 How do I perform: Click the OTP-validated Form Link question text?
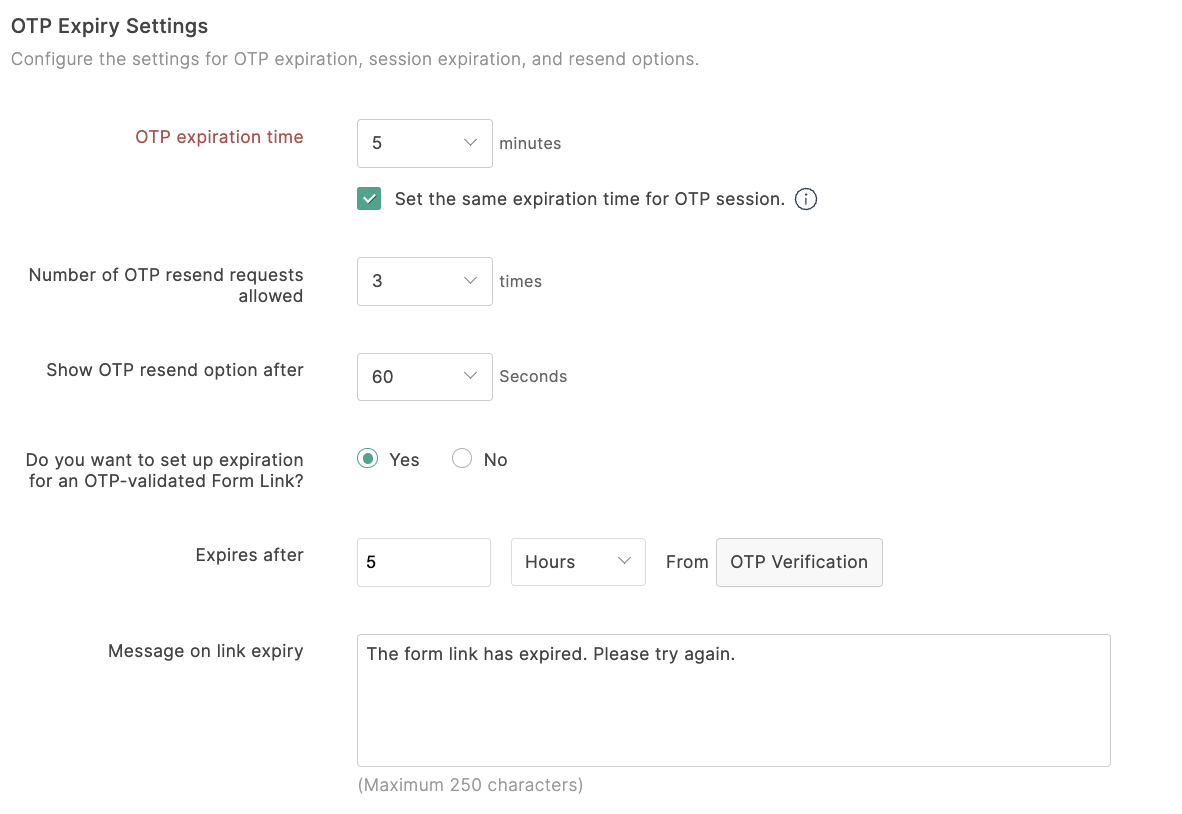[165, 470]
